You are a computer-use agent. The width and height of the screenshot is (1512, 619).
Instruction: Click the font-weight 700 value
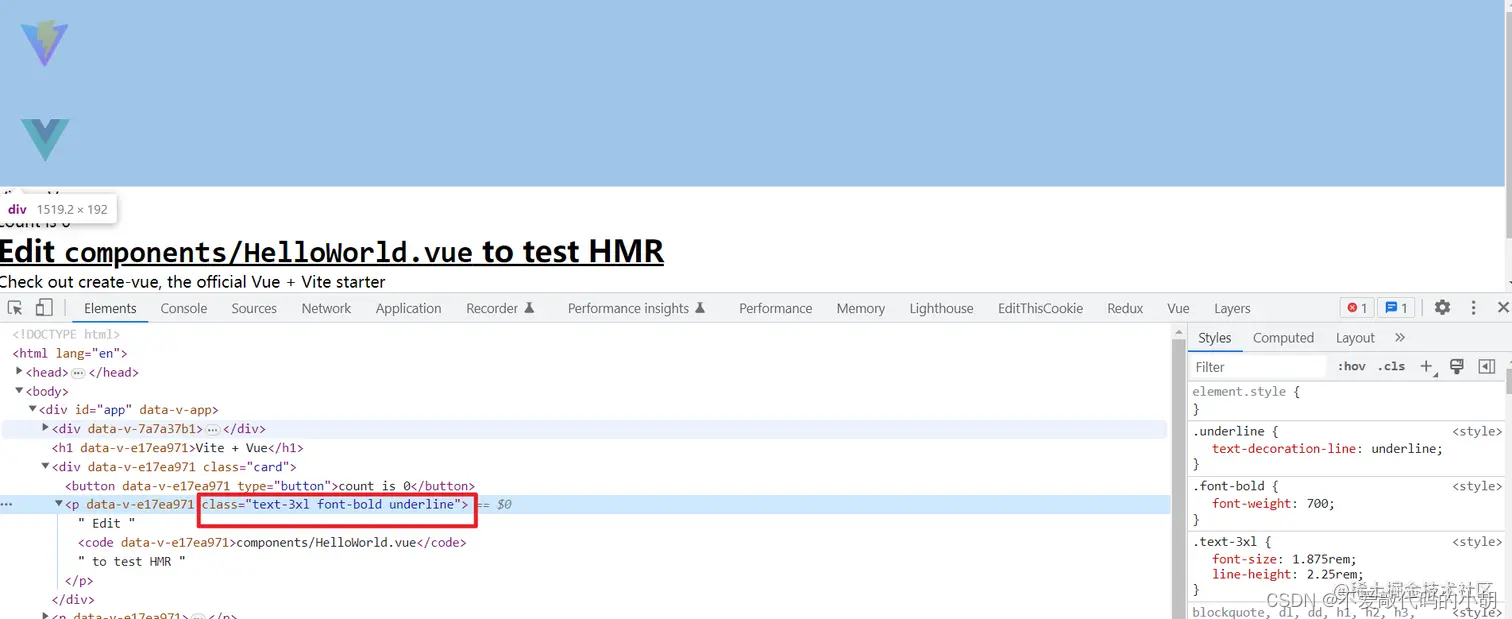pyautogui.click(x=1319, y=504)
